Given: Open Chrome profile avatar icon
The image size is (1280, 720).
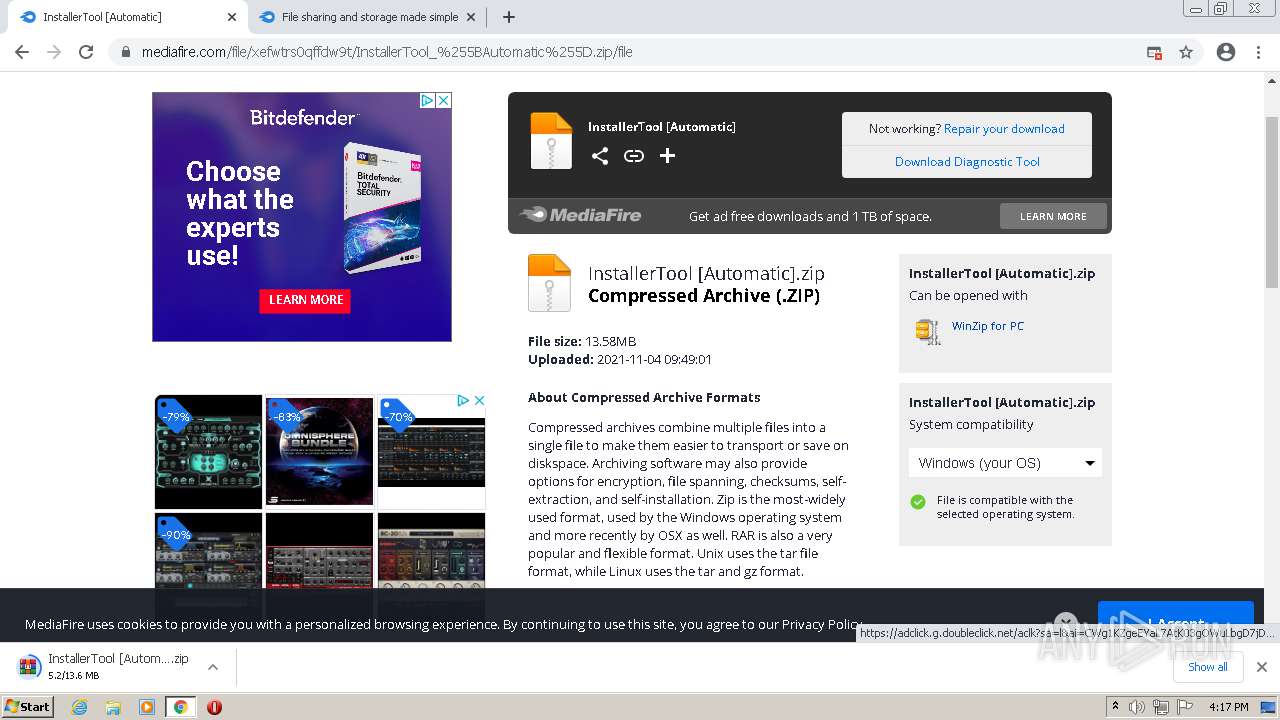Looking at the screenshot, I should [x=1226, y=52].
